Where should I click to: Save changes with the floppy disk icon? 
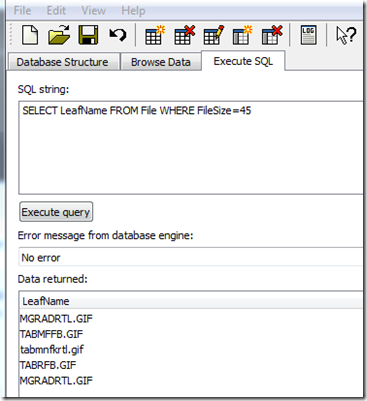pyautogui.click(x=88, y=35)
